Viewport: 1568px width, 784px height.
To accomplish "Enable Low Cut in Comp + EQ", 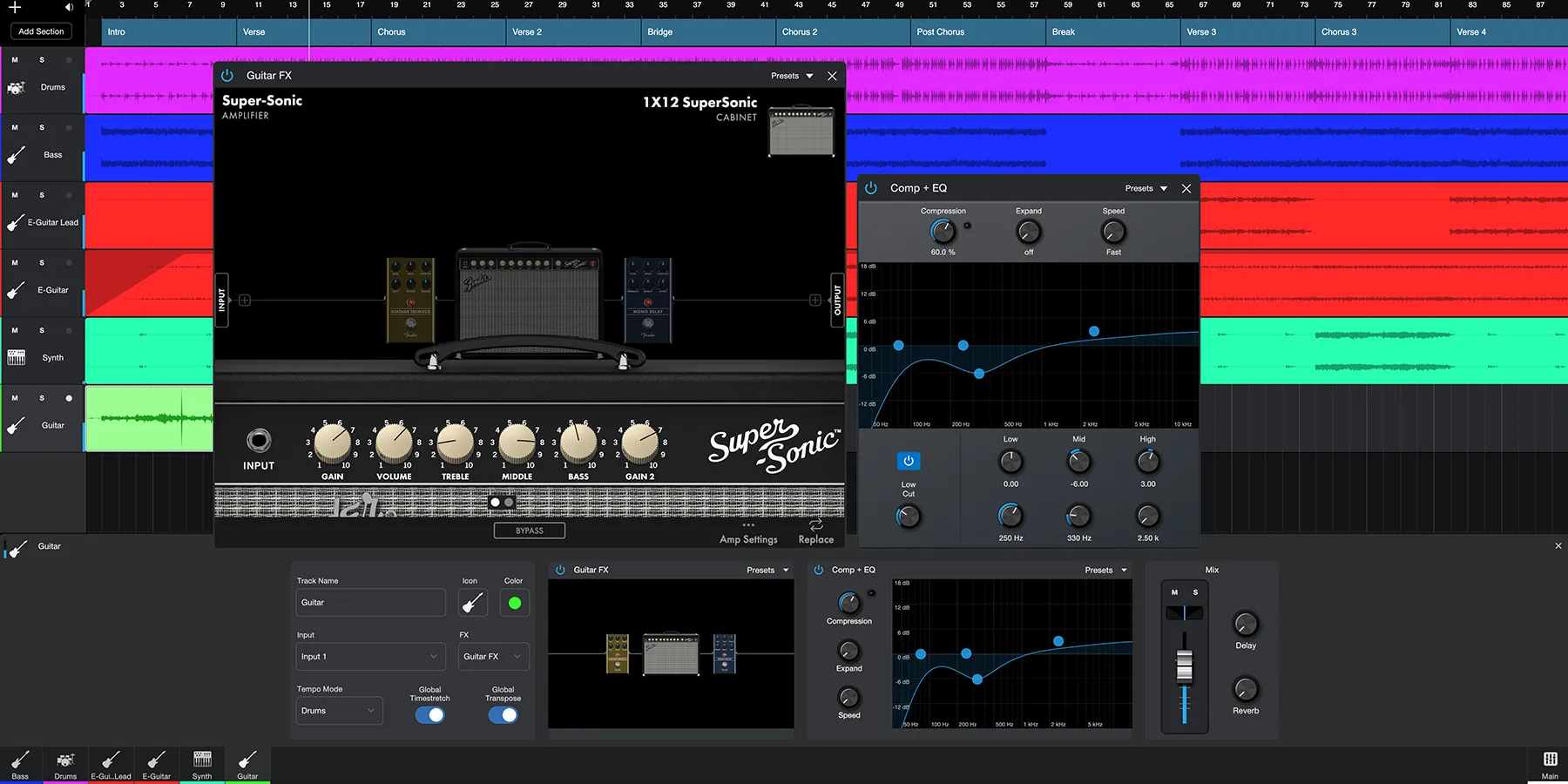I will (x=908, y=461).
